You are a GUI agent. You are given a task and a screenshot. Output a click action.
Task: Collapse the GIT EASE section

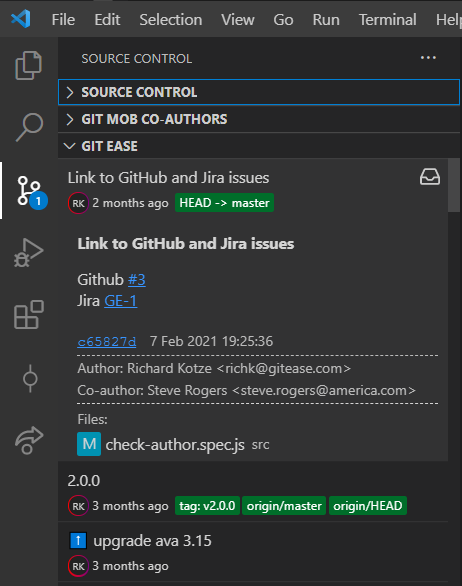click(x=259, y=146)
